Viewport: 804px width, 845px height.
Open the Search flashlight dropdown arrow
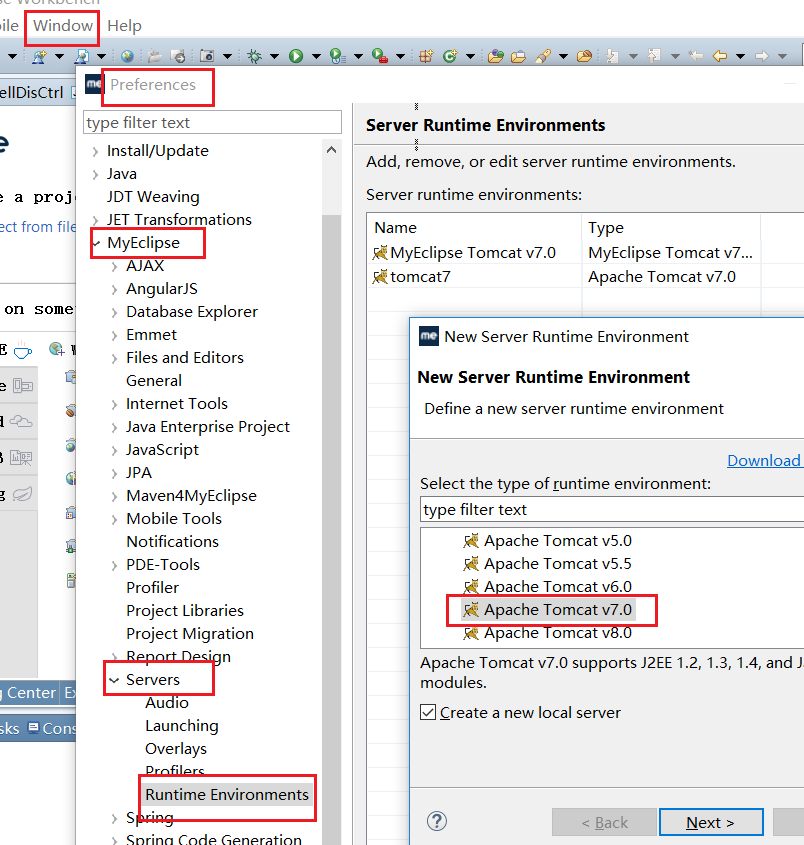tap(564, 56)
